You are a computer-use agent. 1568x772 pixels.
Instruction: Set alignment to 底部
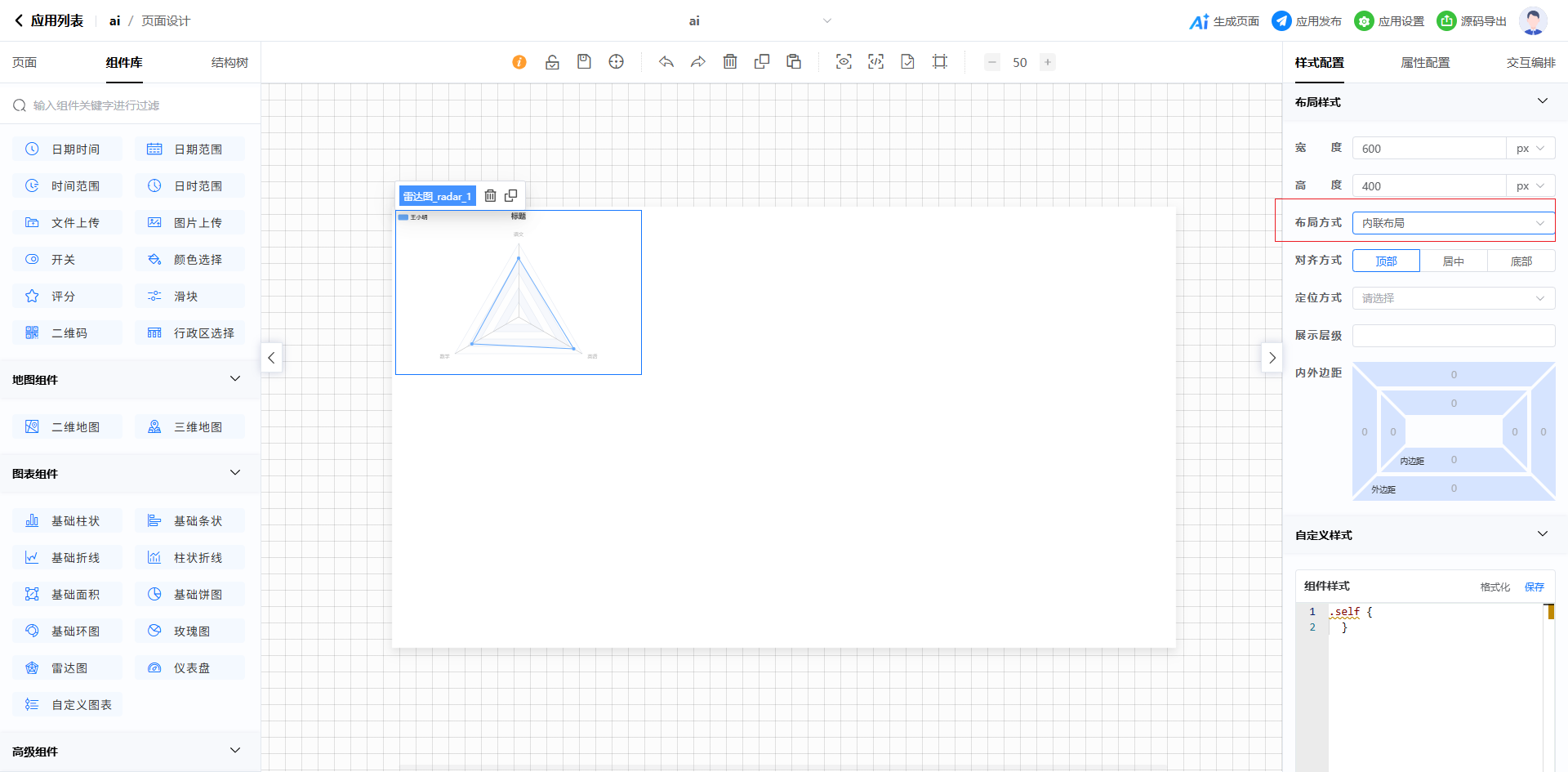pyautogui.click(x=1521, y=261)
